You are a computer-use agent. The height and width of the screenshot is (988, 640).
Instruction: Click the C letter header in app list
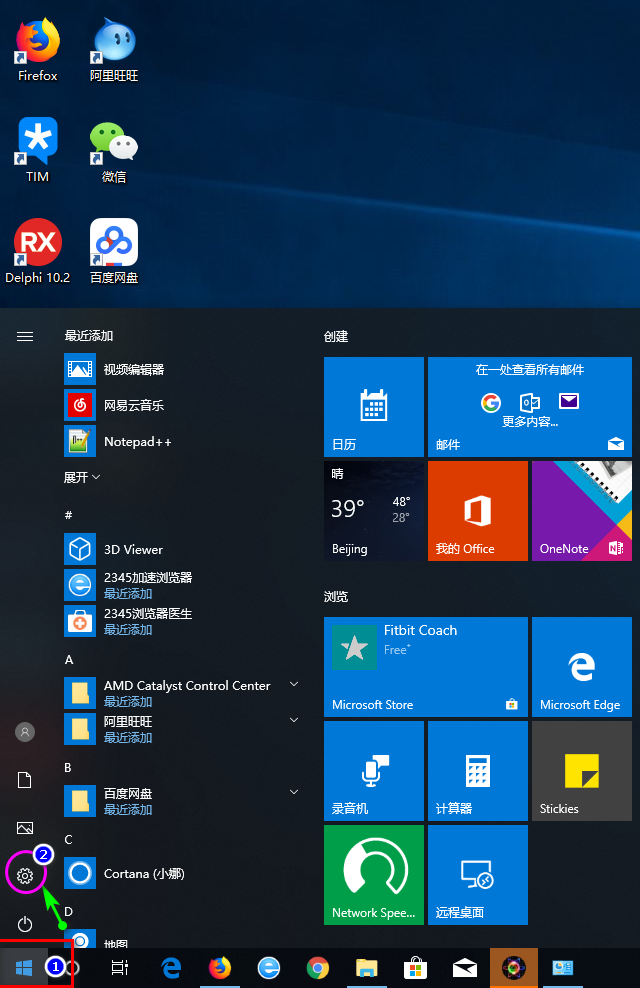pos(68,839)
